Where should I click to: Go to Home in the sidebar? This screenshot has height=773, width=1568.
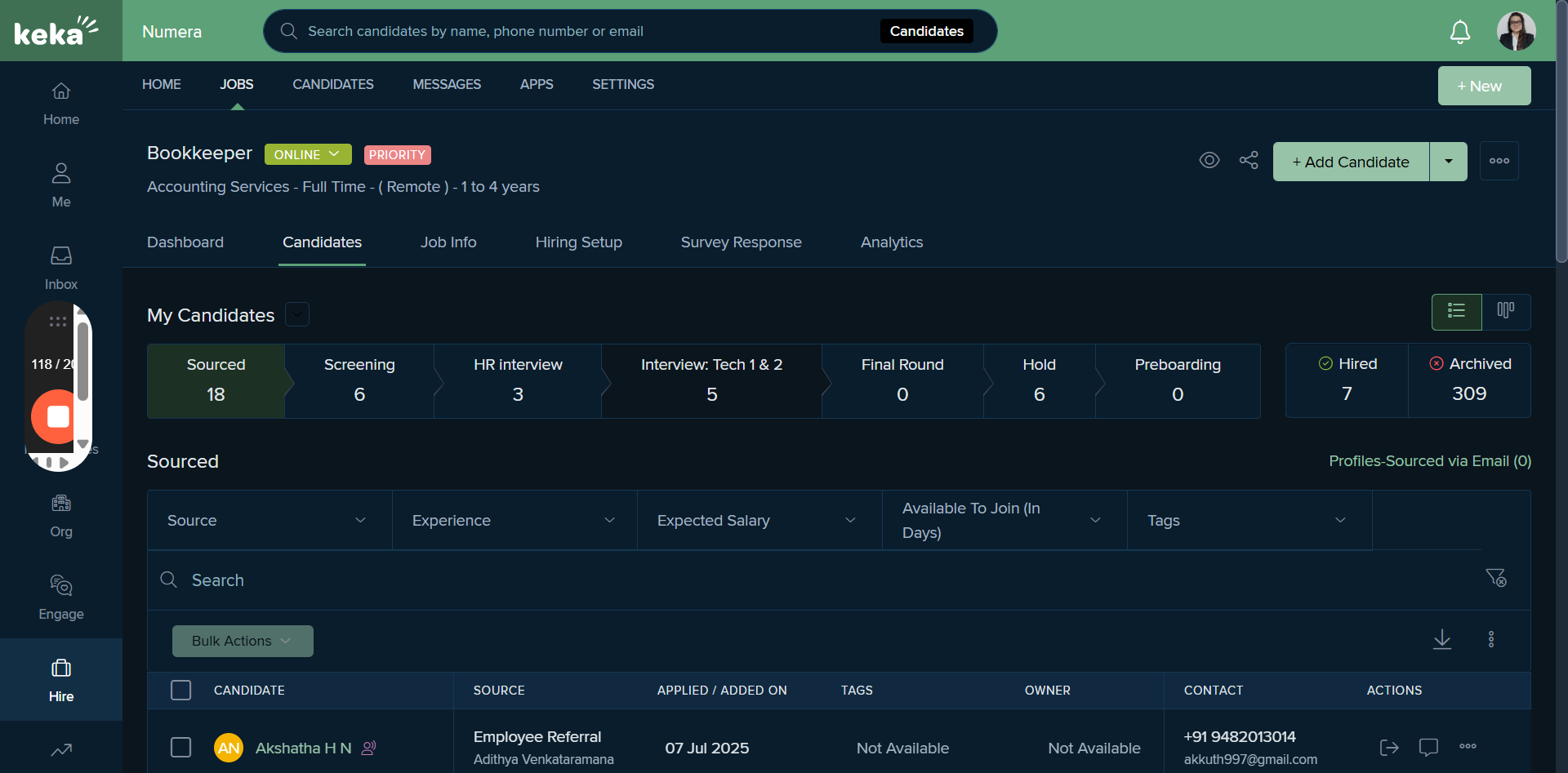(61, 104)
